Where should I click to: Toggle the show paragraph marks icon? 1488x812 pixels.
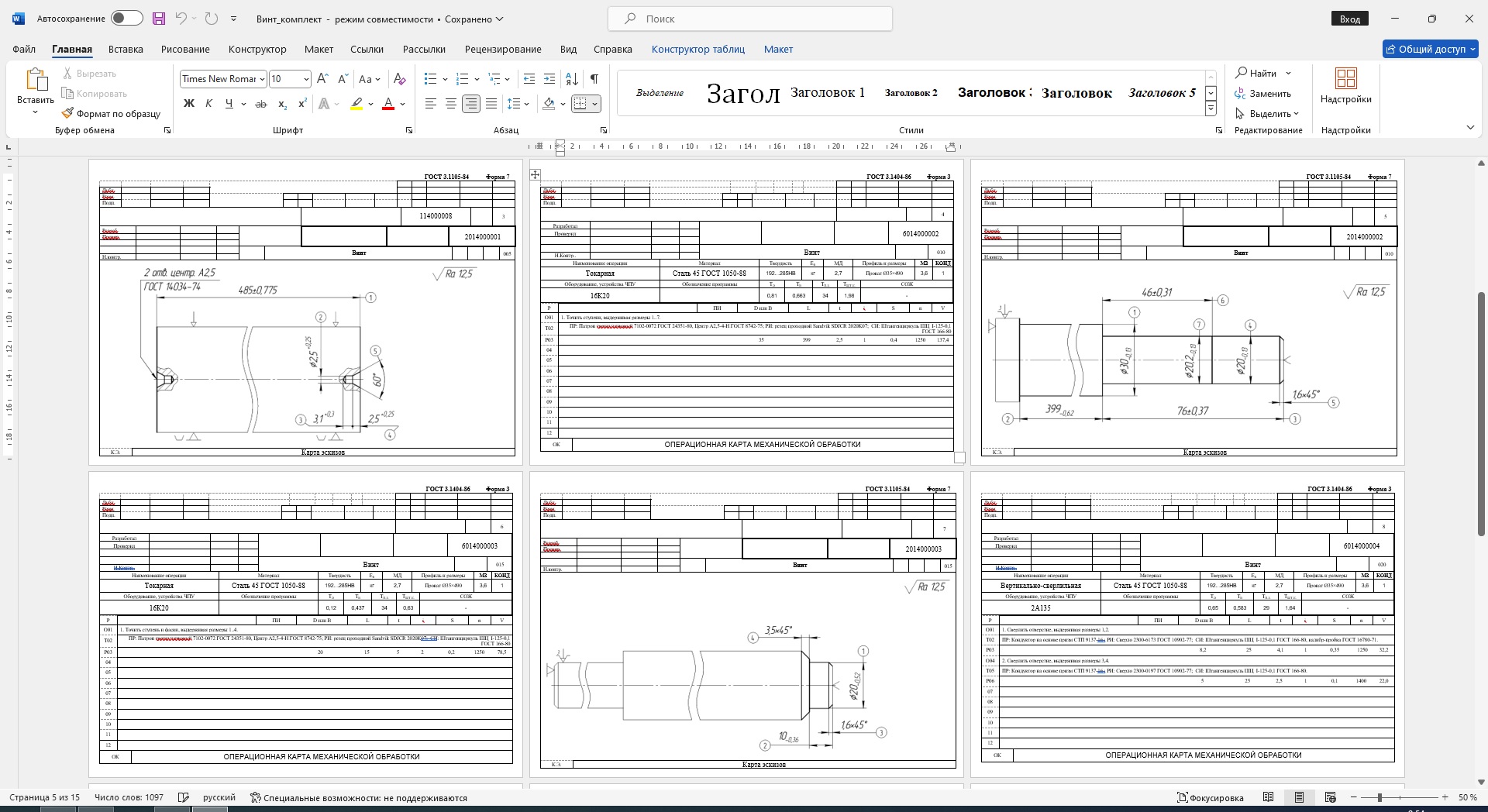coord(594,79)
